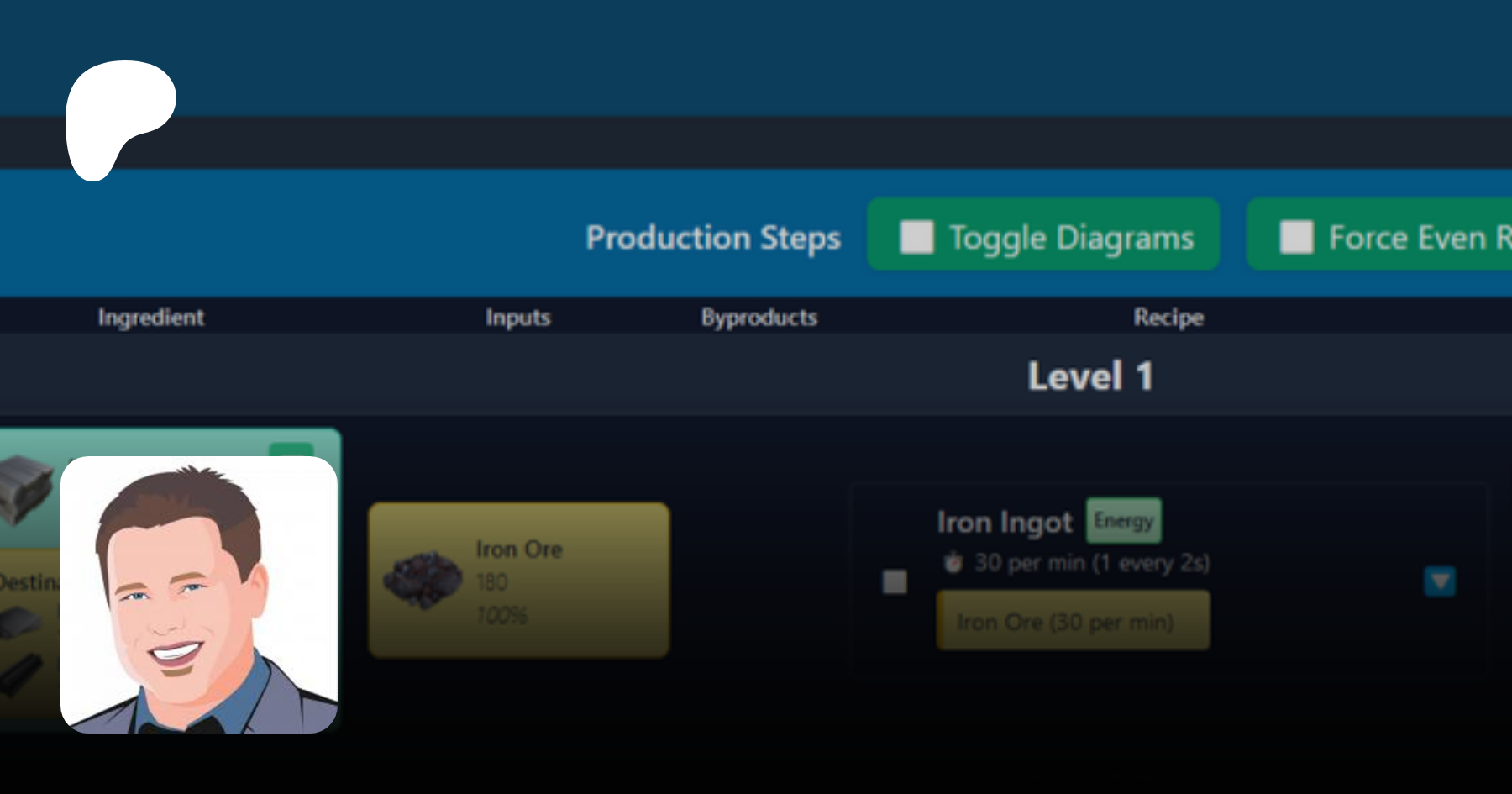Click the Patreon logo
The width and height of the screenshot is (1512, 794).
pos(119,118)
